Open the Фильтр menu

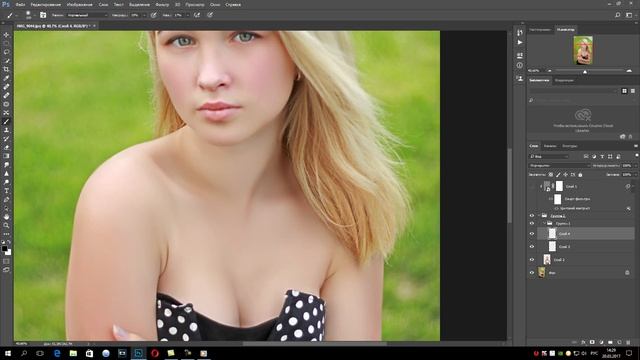tap(162, 4)
